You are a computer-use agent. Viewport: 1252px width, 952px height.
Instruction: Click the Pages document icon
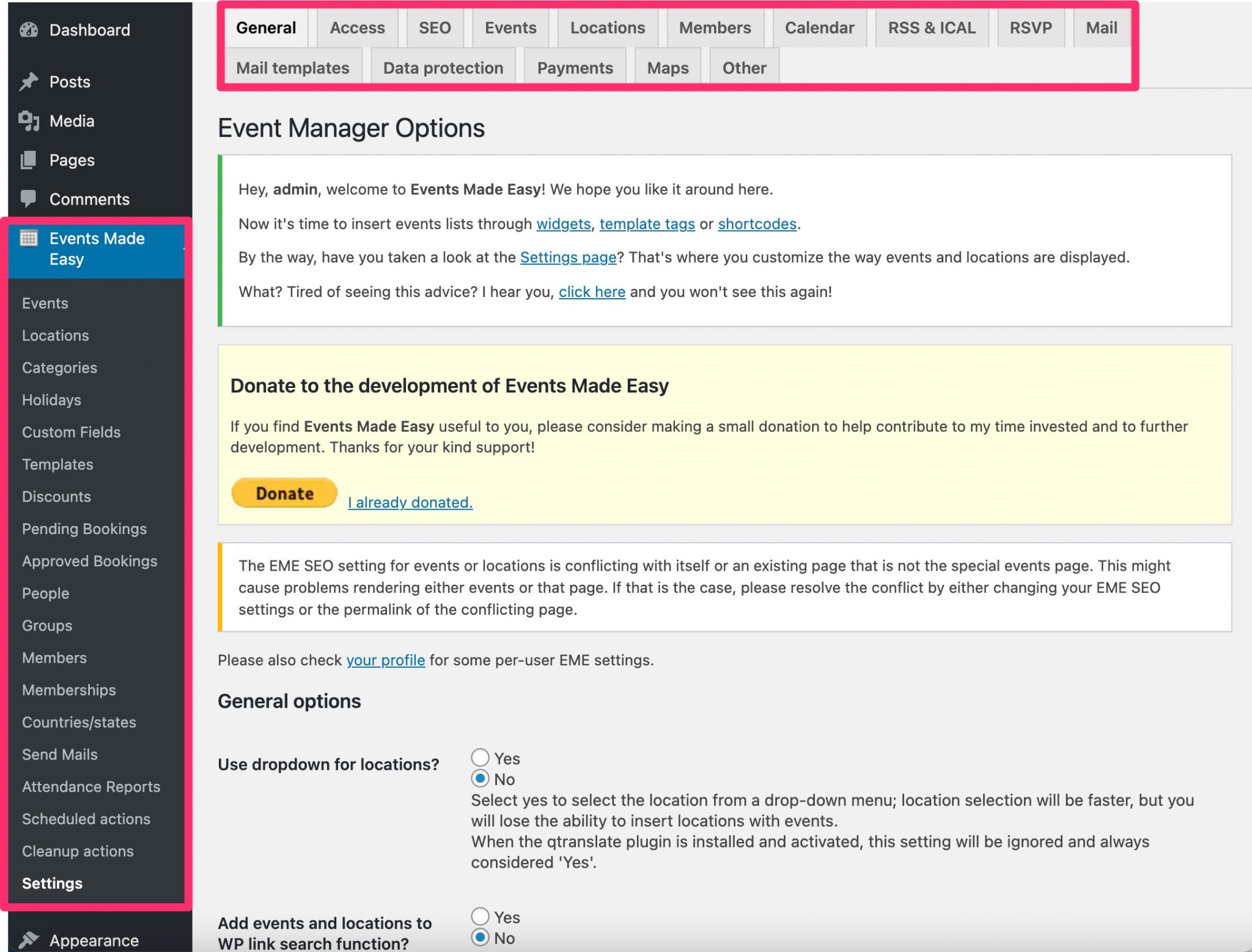pos(29,160)
